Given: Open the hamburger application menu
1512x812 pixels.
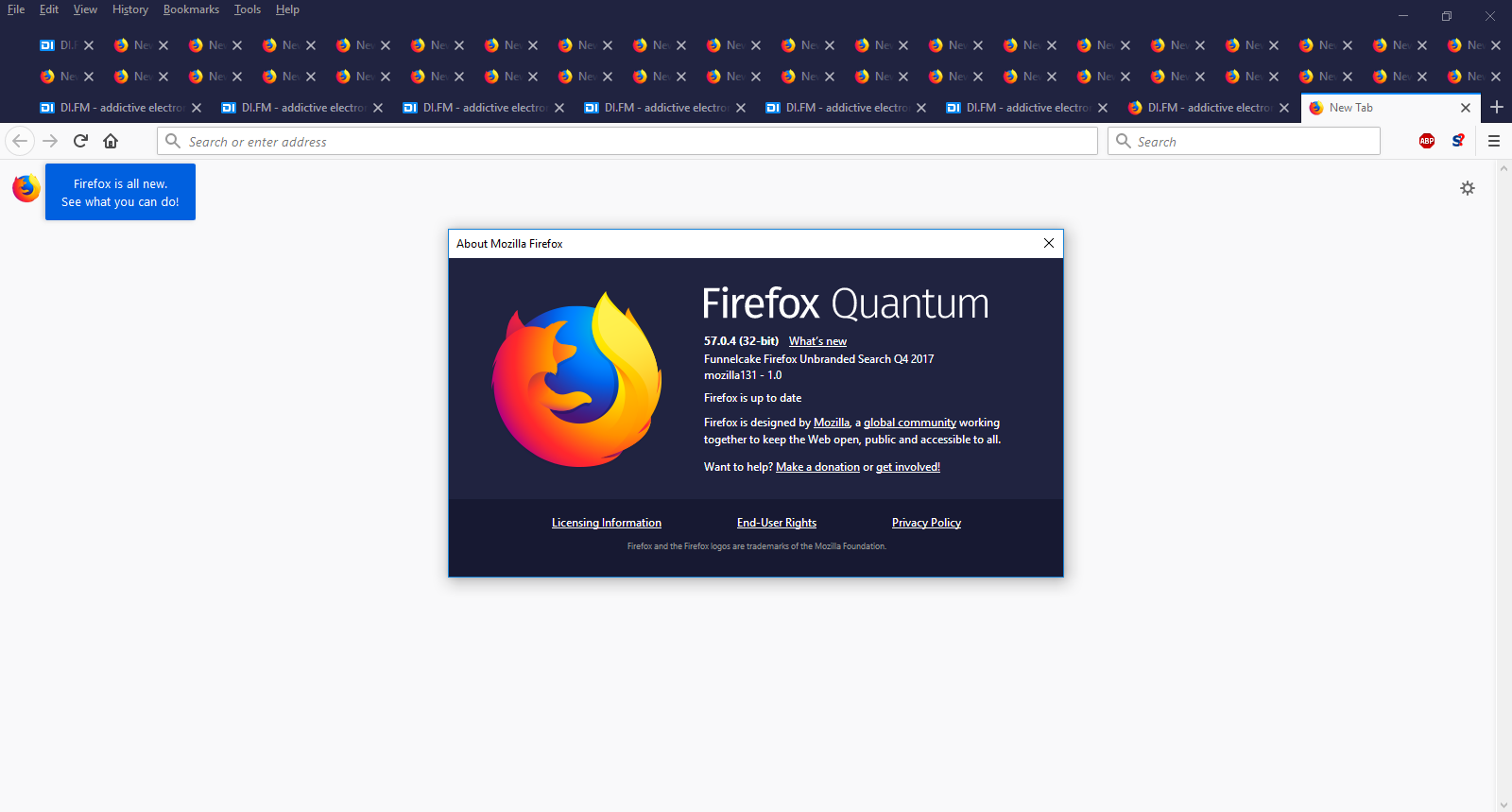Looking at the screenshot, I should [x=1494, y=141].
